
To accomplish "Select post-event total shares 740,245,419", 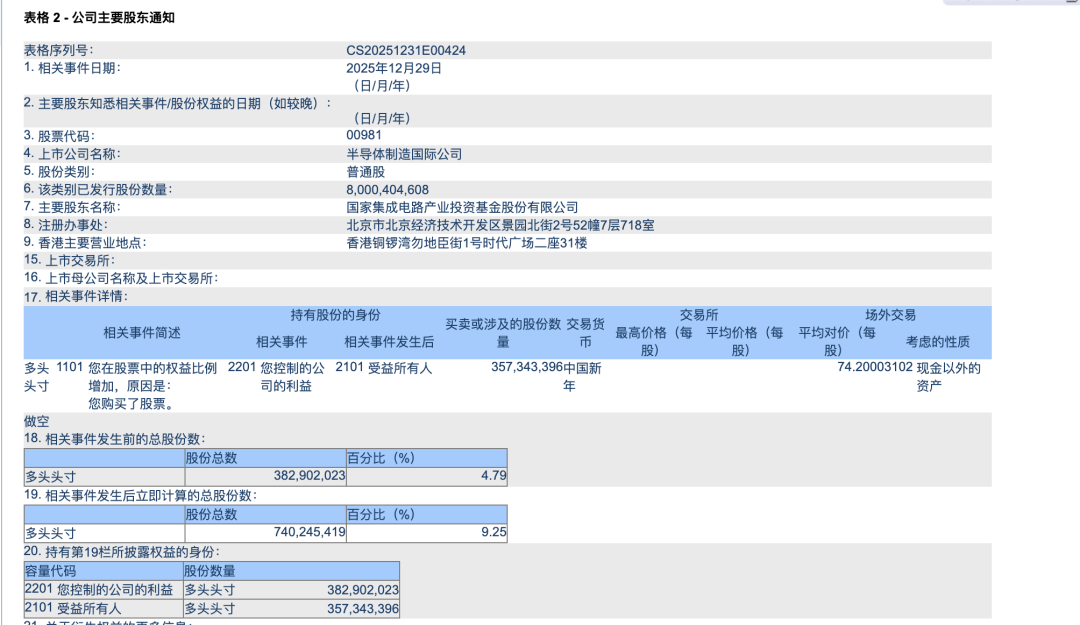I will pyautogui.click(x=309, y=532).
